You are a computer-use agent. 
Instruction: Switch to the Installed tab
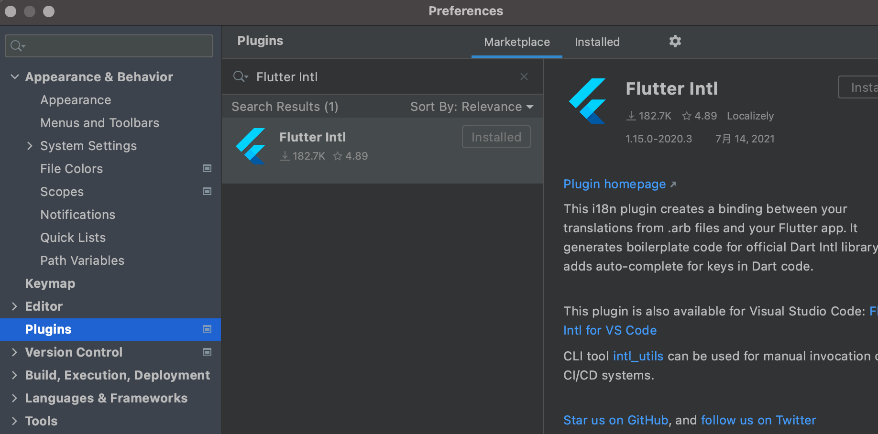click(597, 42)
